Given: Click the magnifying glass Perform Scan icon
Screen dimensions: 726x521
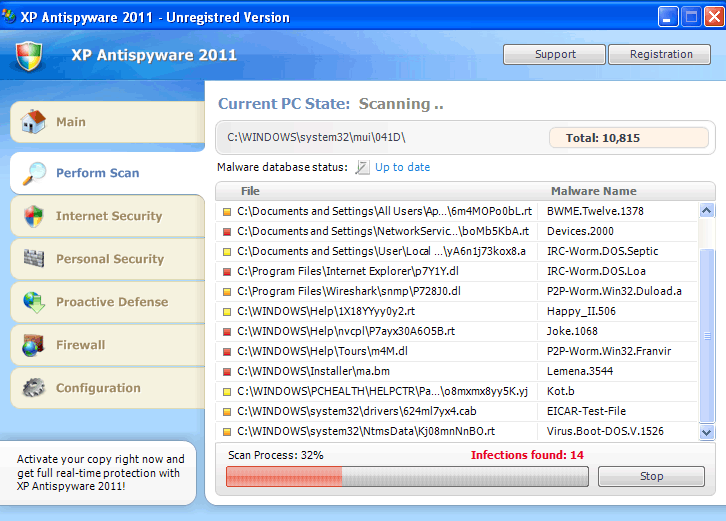Looking at the screenshot, I should point(33,173).
